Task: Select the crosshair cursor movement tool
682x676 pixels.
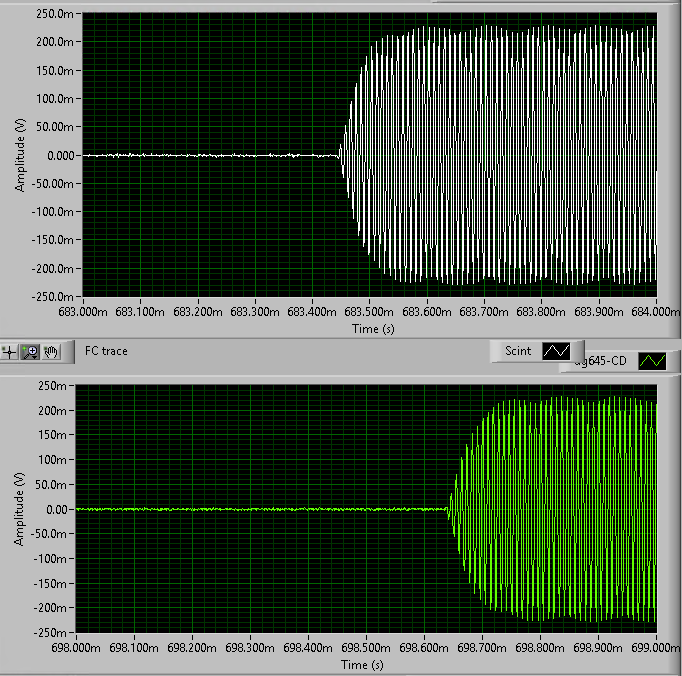Action: (10, 351)
